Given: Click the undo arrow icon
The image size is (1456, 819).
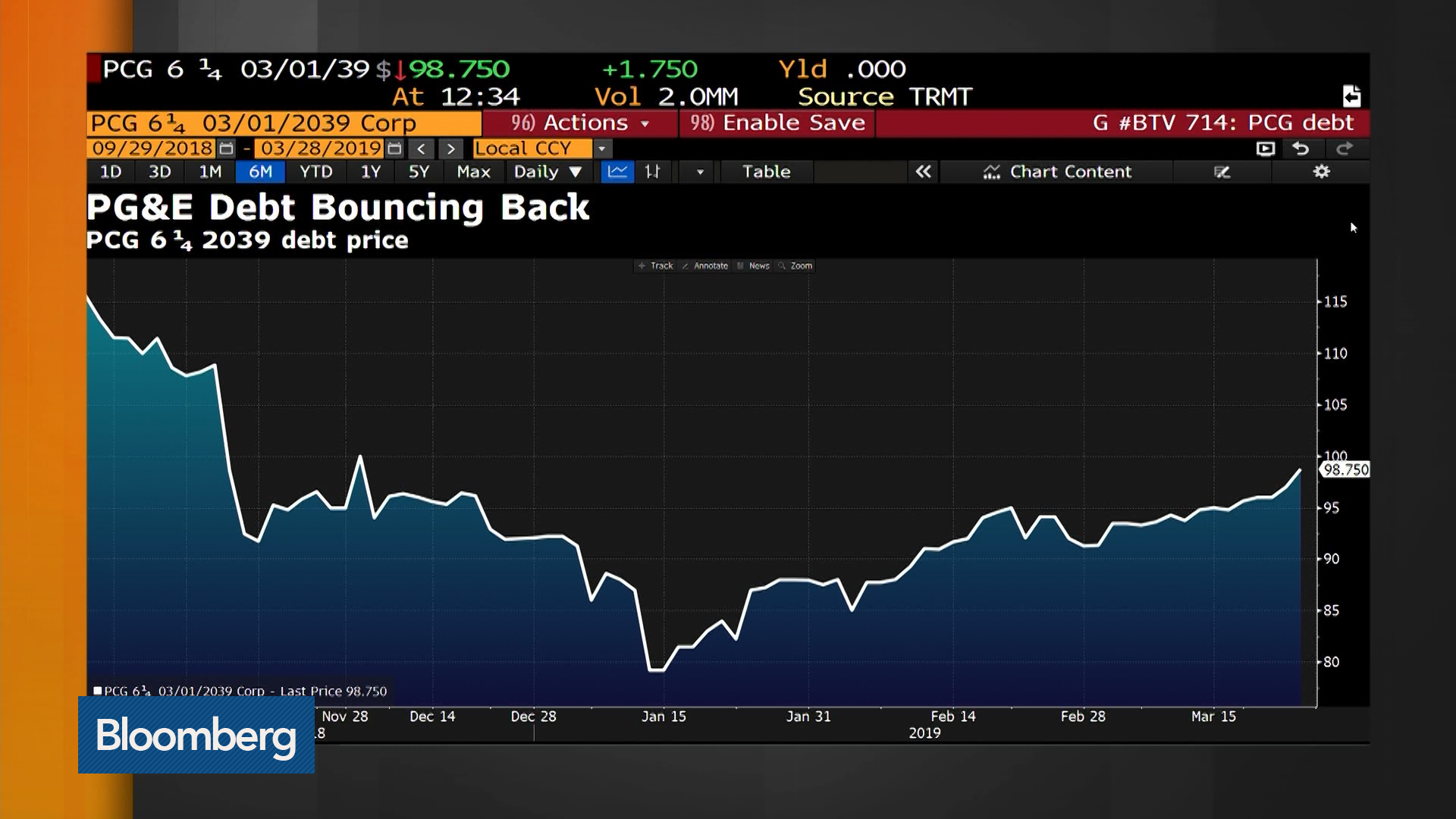Looking at the screenshot, I should point(1301,149).
